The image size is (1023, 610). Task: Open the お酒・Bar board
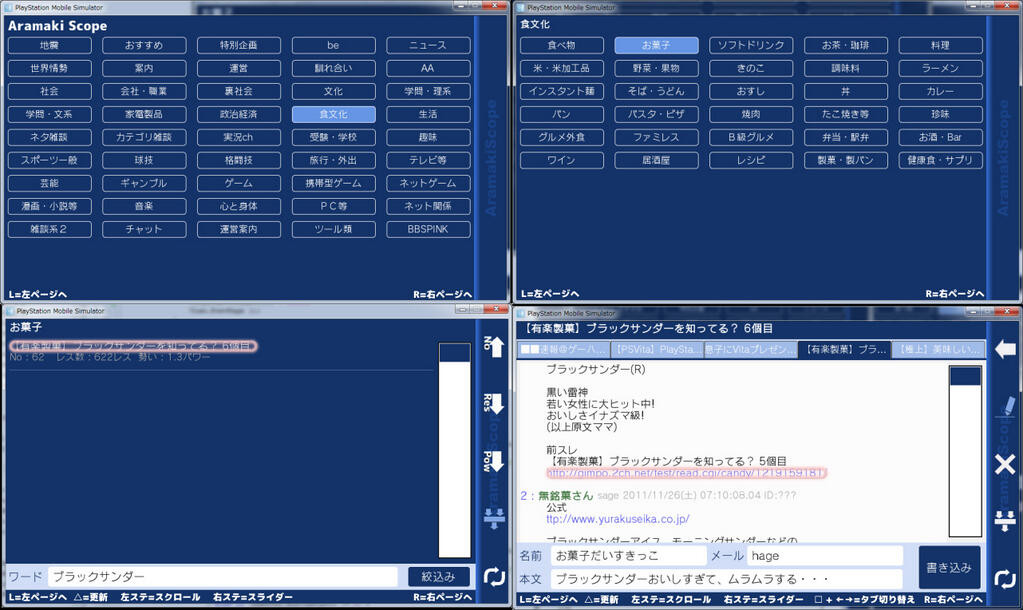click(x=940, y=138)
